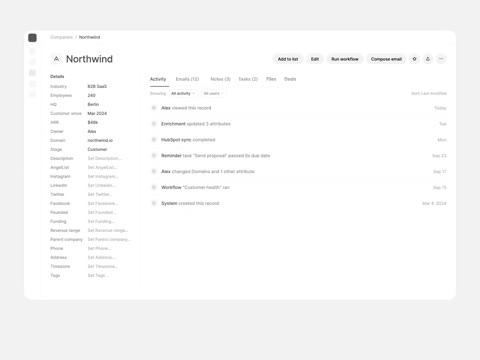Click the Edit button
Image resolution: width=480 pixels, height=360 pixels.
coord(315,59)
